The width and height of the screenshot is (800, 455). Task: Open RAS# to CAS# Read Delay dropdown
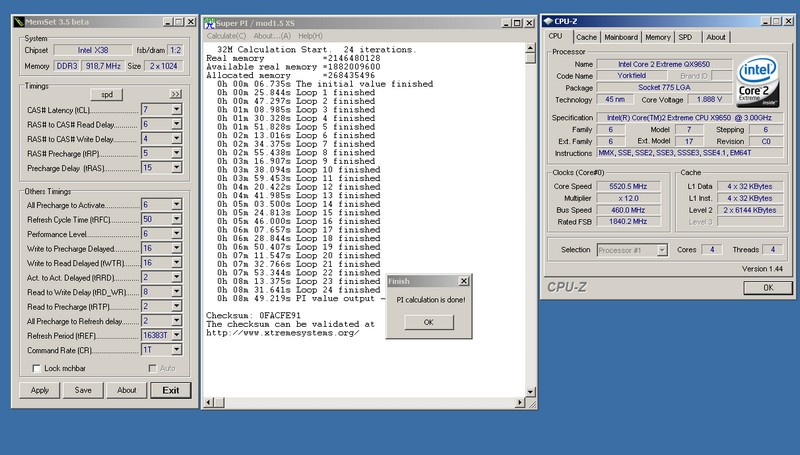pos(177,124)
